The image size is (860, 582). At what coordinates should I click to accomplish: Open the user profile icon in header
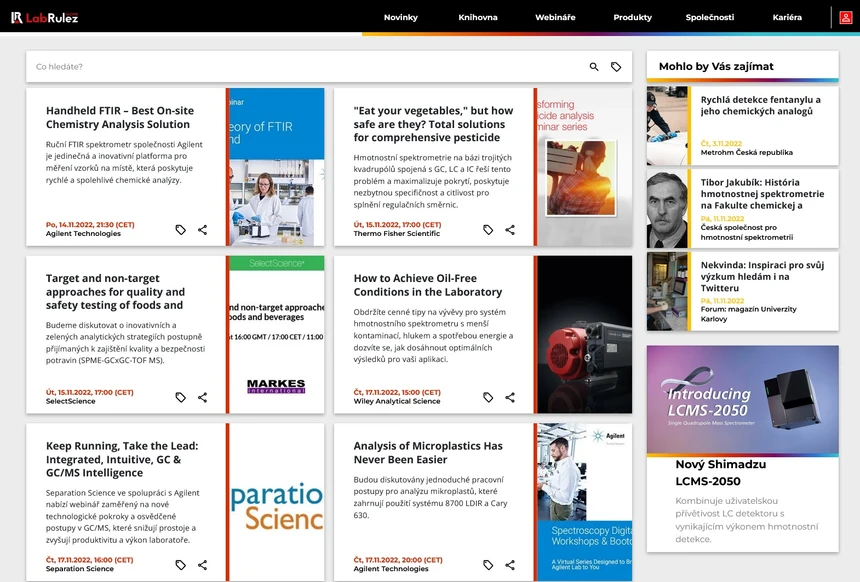[846, 17]
